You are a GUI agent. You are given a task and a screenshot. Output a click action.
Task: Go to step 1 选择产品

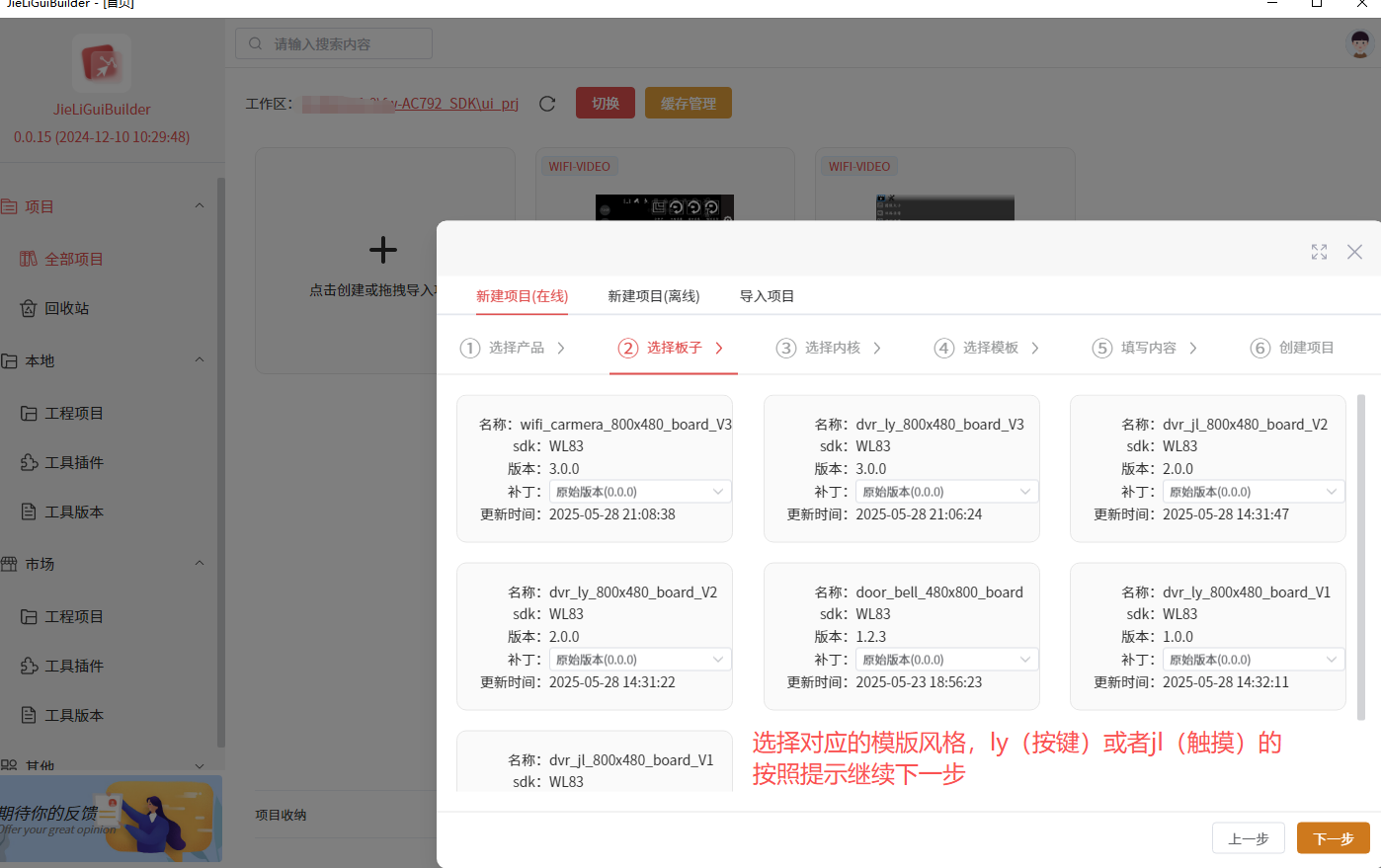[513, 348]
